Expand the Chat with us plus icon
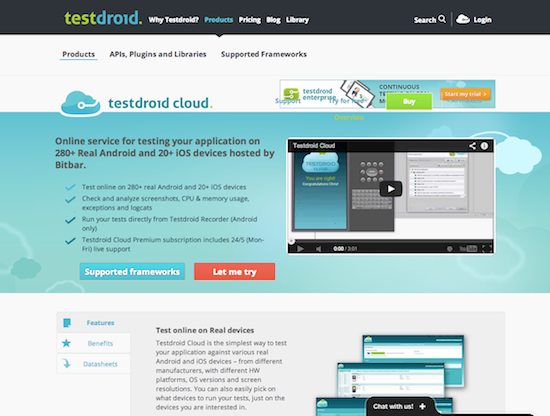This screenshot has height=416, width=550. click(423, 406)
